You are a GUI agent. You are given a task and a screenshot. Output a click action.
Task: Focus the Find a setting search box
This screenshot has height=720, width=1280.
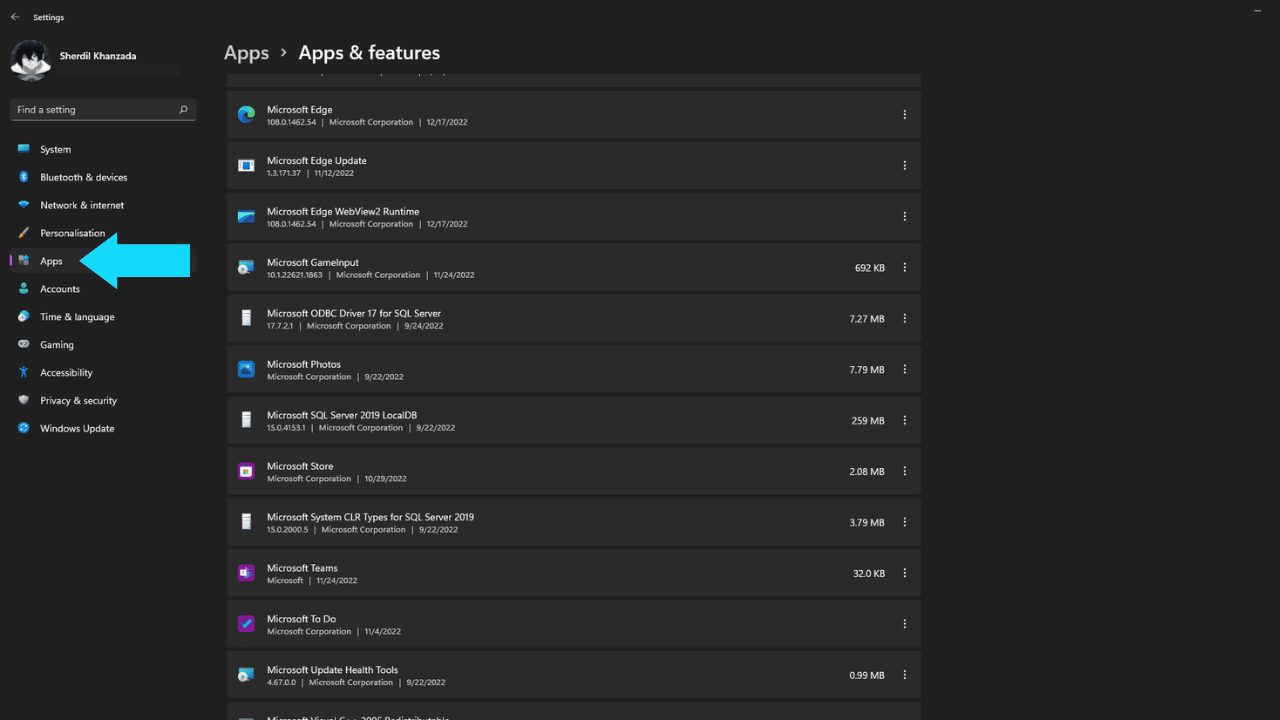103,110
